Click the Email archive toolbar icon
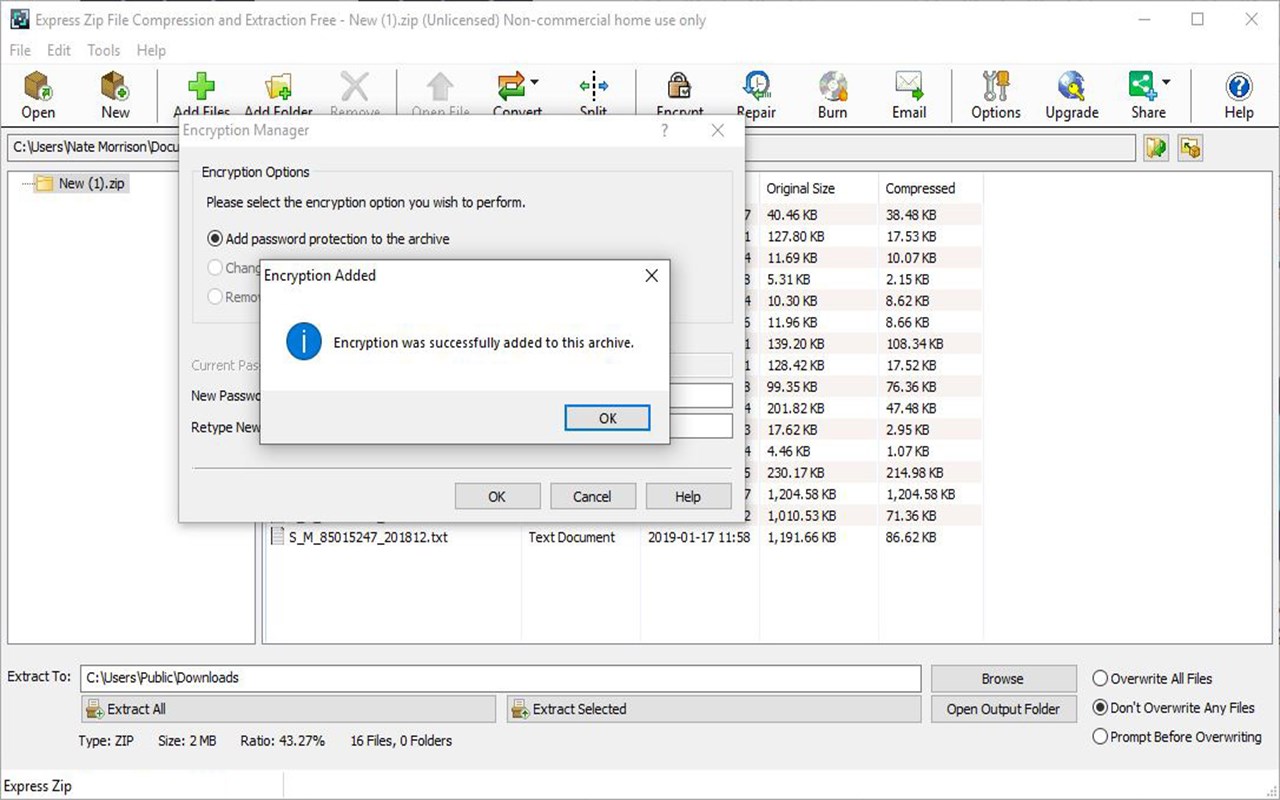 pyautogui.click(x=909, y=95)
